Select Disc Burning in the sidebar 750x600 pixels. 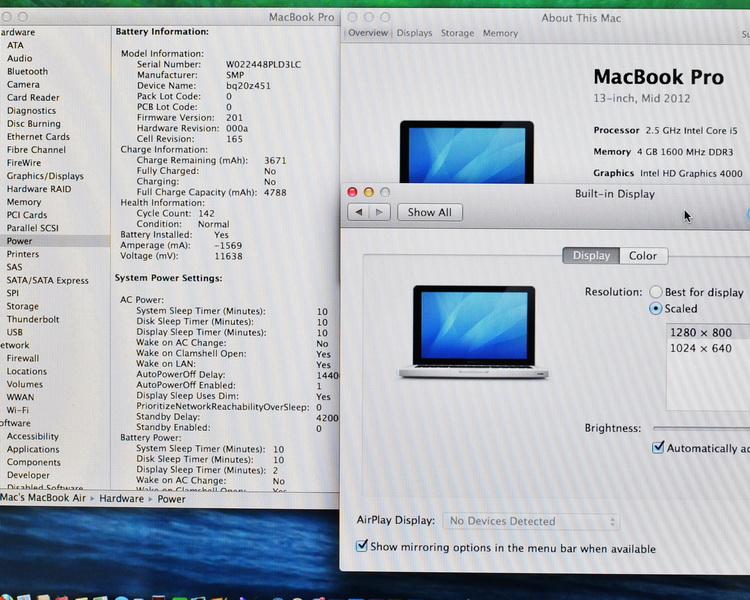(x=33, y=123)
